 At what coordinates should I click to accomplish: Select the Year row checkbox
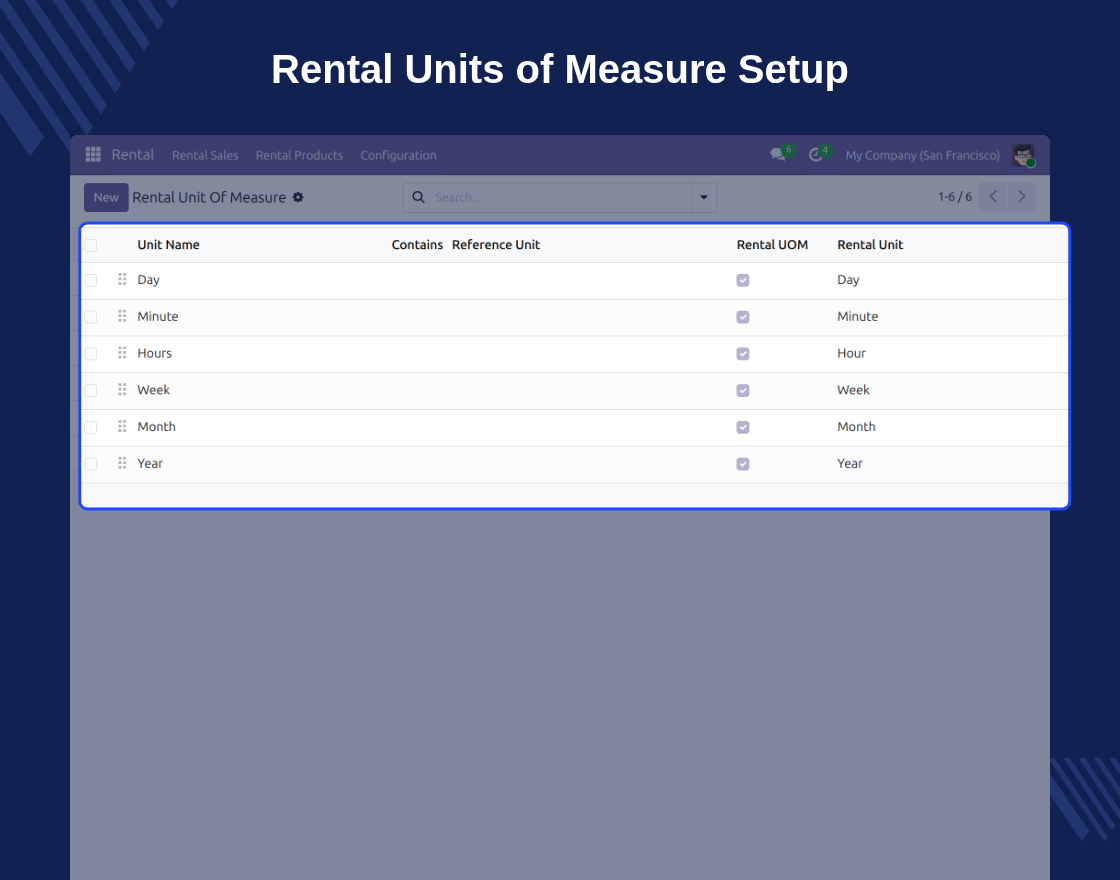[x=91, y=464]
